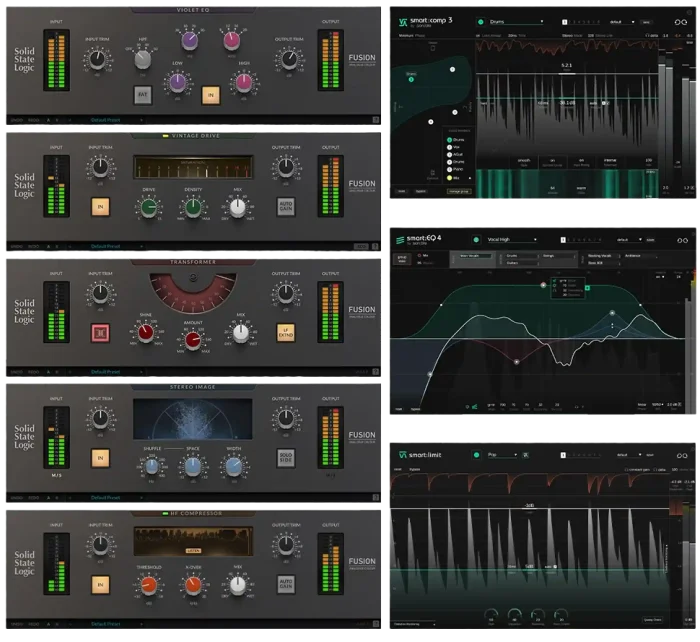Toggle LF Extend on the Transformer module
The height and width of the screenshot is (642, 700).
pos(287,332)
